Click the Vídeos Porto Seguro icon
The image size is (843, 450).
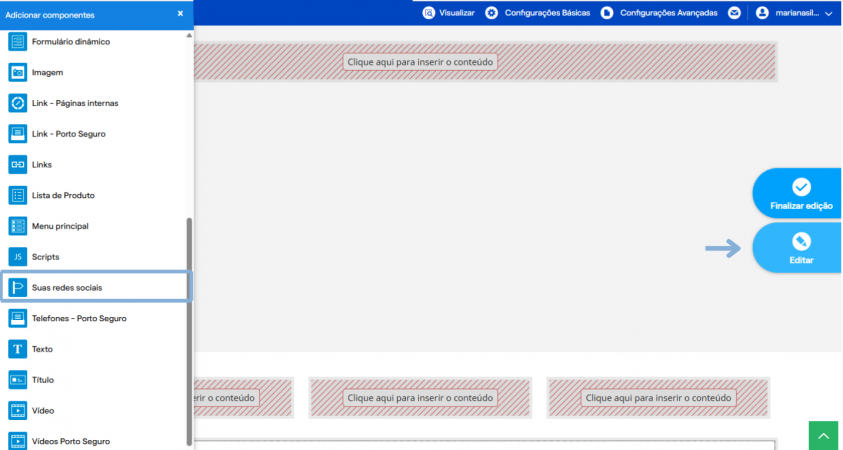coord(18,441)
